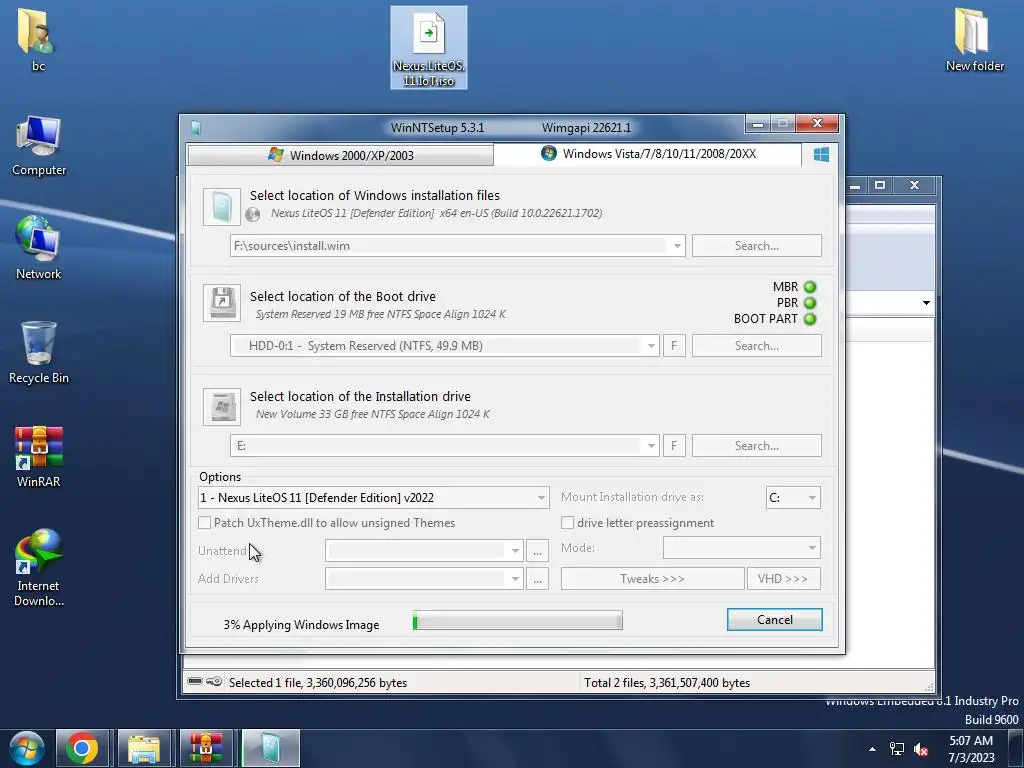Toggle drive letter preassignment checkbox
The height and width of the screenshot is (768, 1024).
(x=568, y=522)
